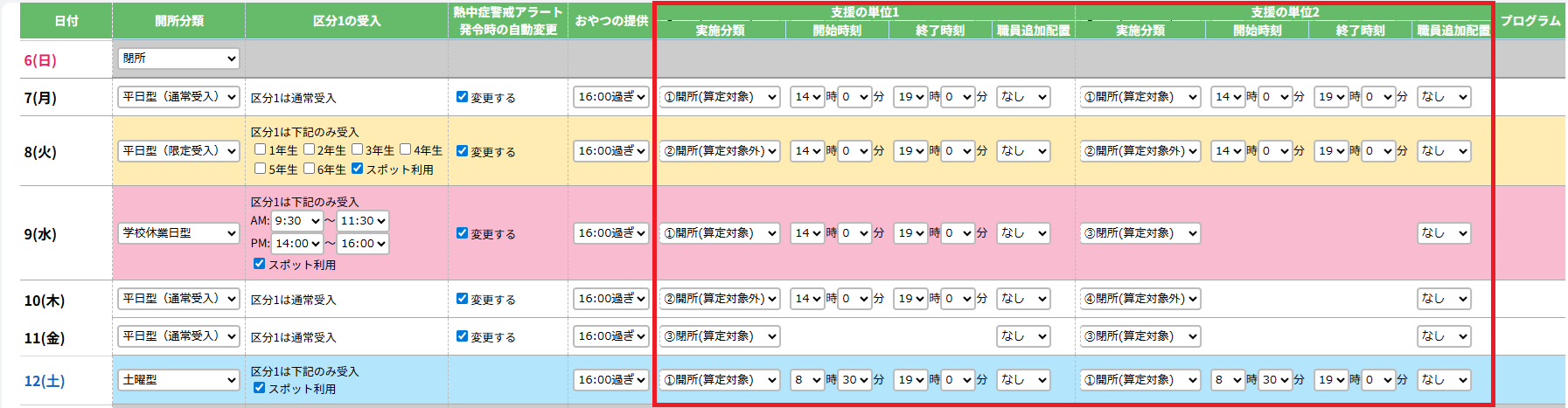Expand the PM 16:00 end time dropdown
1568x408 pixels.
point(363,244)
